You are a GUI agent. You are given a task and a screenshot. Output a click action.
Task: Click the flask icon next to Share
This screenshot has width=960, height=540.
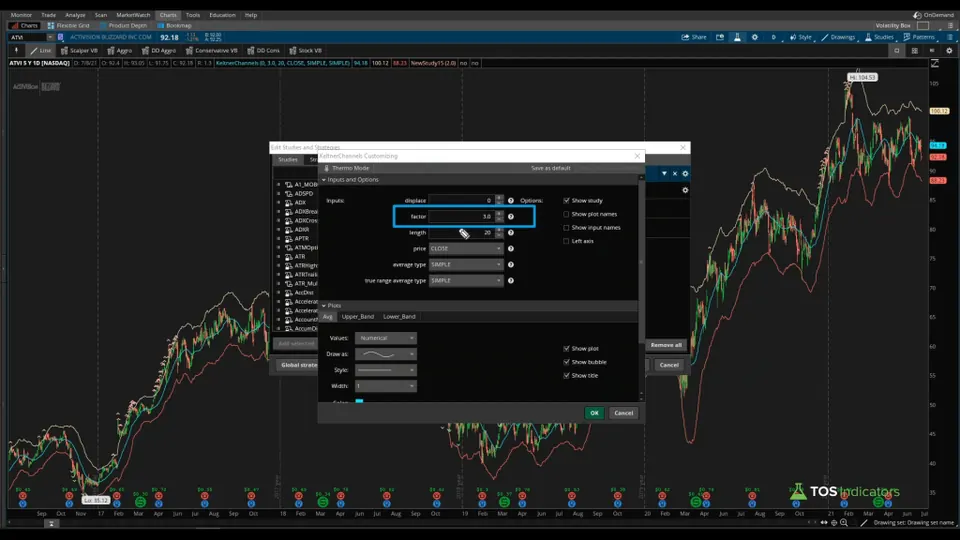(737, 37)
